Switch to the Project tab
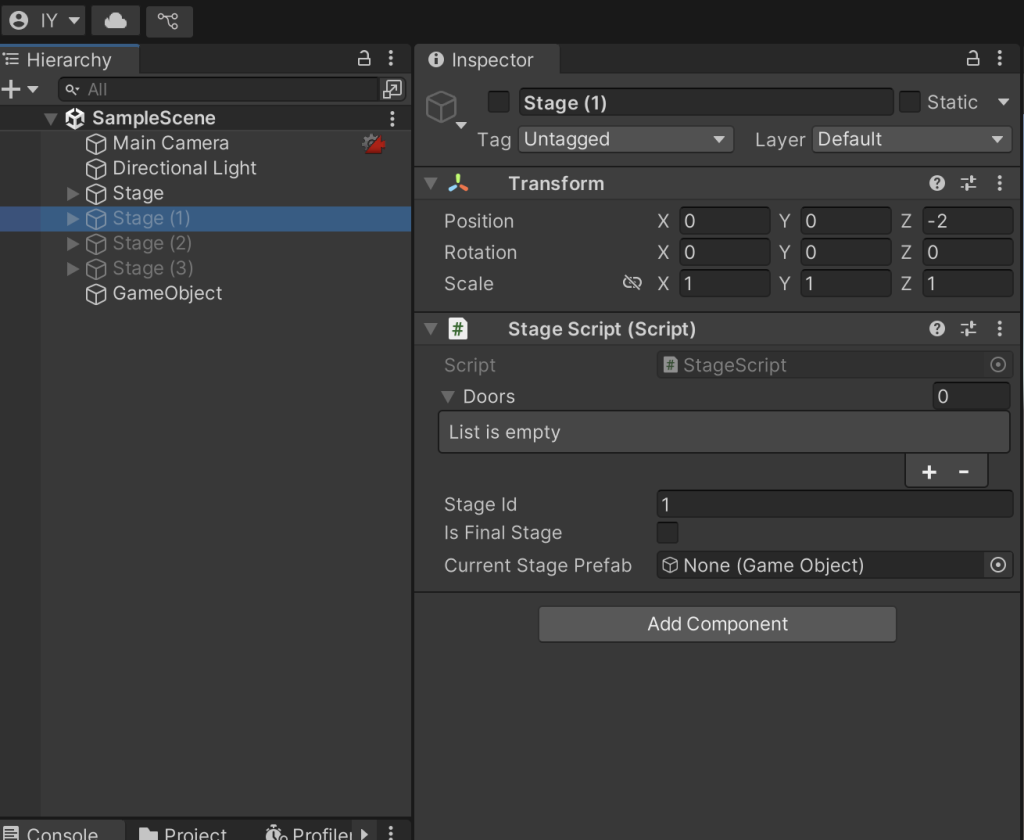 coord(184,831)
